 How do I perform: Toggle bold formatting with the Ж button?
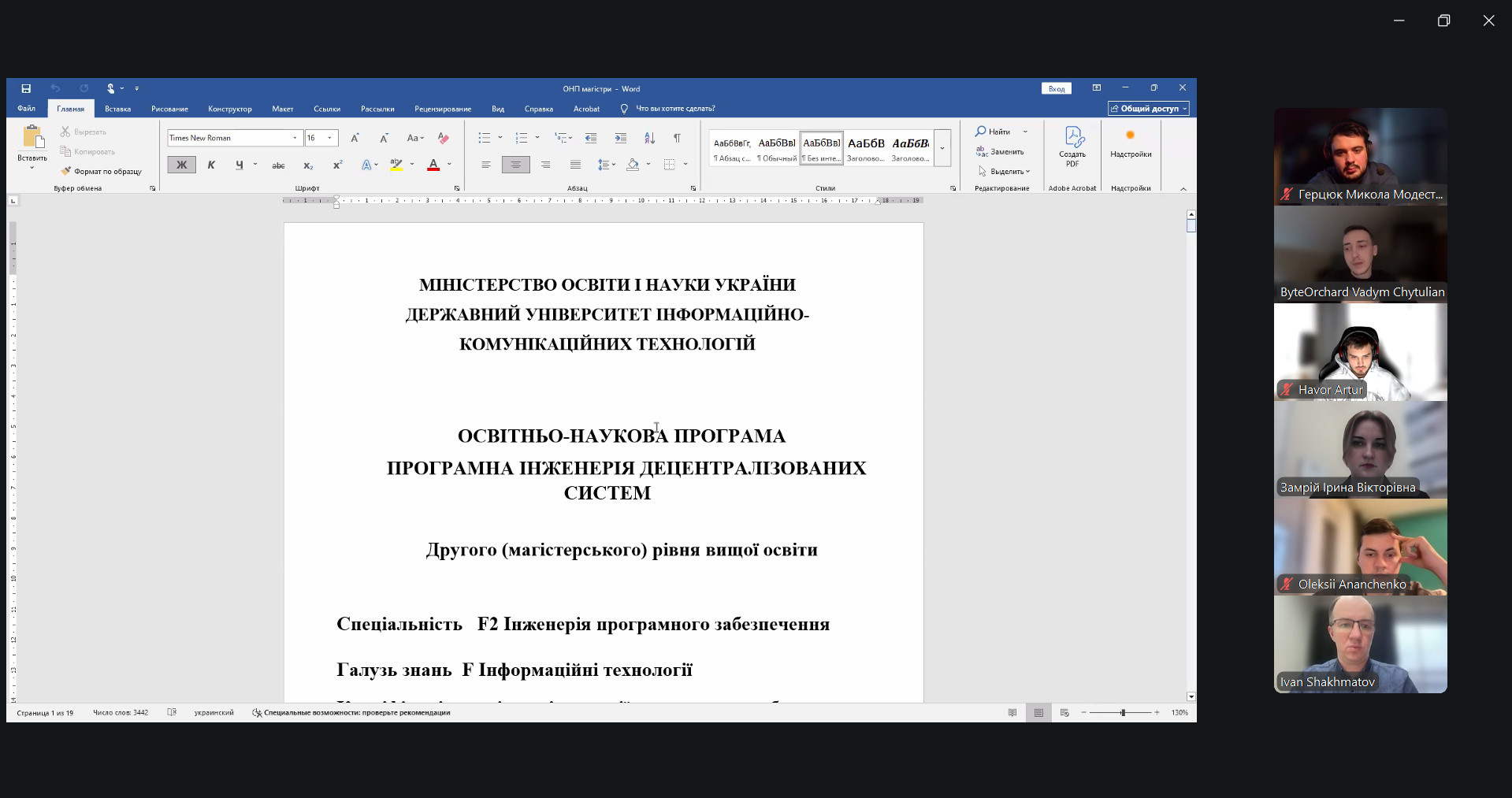(x=181, y=165)
